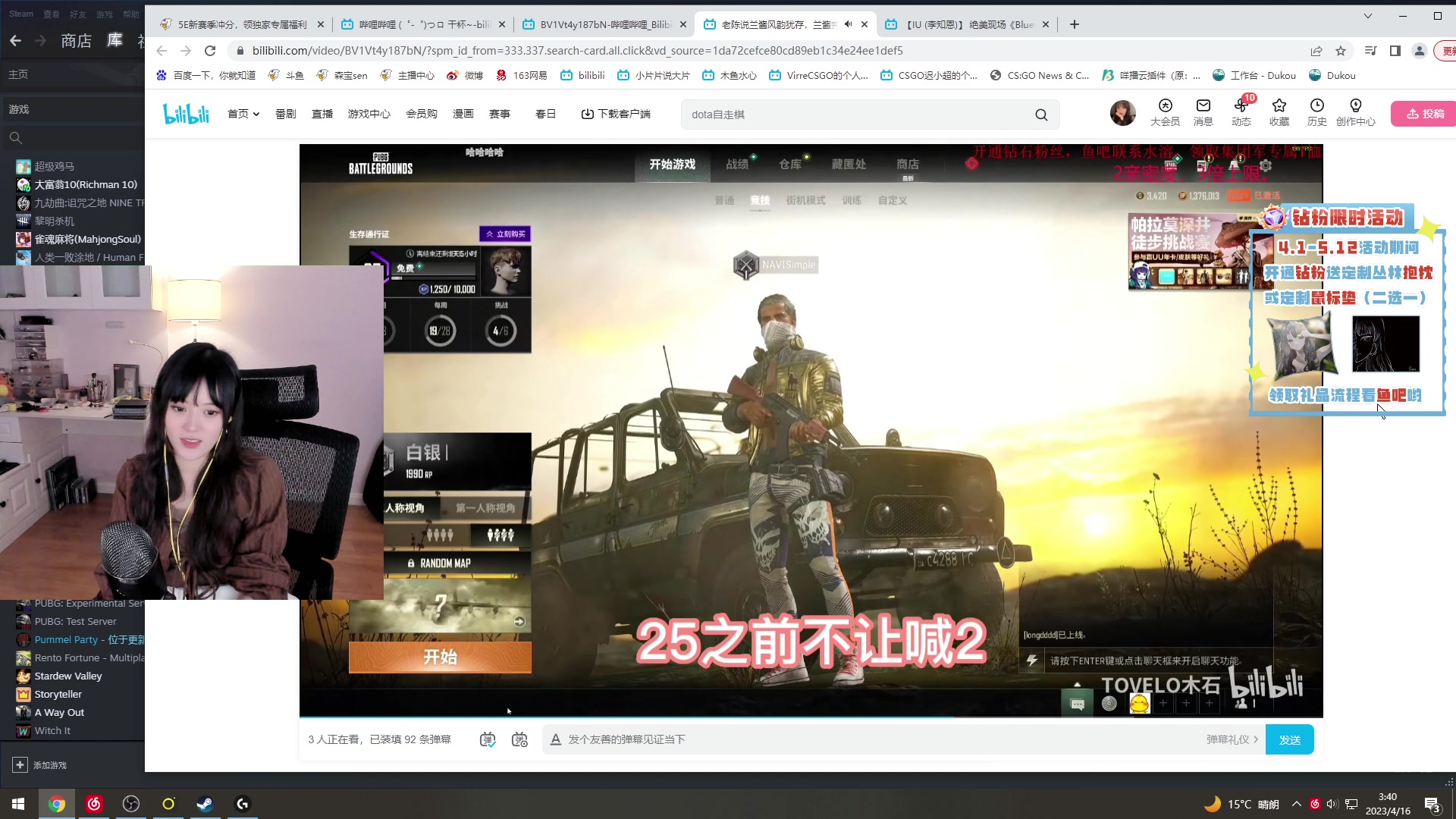Image resolution: width=1456 pixels, height=819 pixels.
Task: Open 动态 feed icon with badge
Action: coord(1241,112)
